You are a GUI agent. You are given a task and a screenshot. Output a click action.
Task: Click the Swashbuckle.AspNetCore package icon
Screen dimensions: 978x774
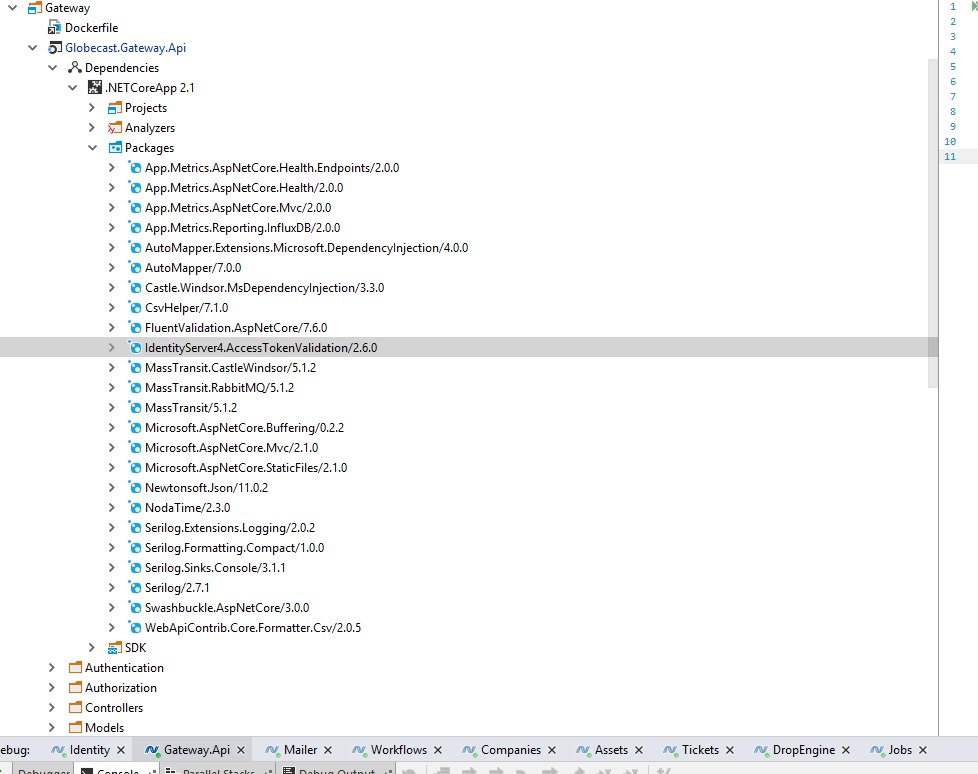[x=135, y=607]
